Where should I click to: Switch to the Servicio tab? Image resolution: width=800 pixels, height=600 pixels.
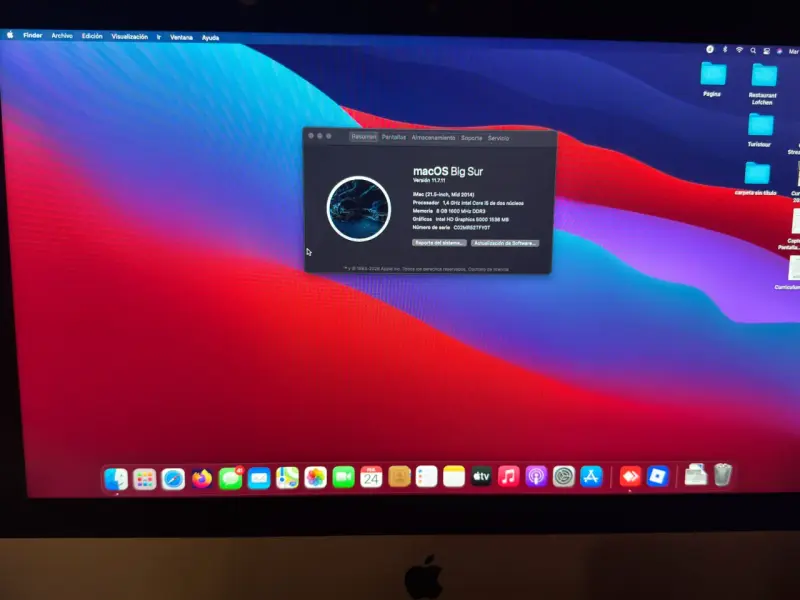click(x=498, y=138)
